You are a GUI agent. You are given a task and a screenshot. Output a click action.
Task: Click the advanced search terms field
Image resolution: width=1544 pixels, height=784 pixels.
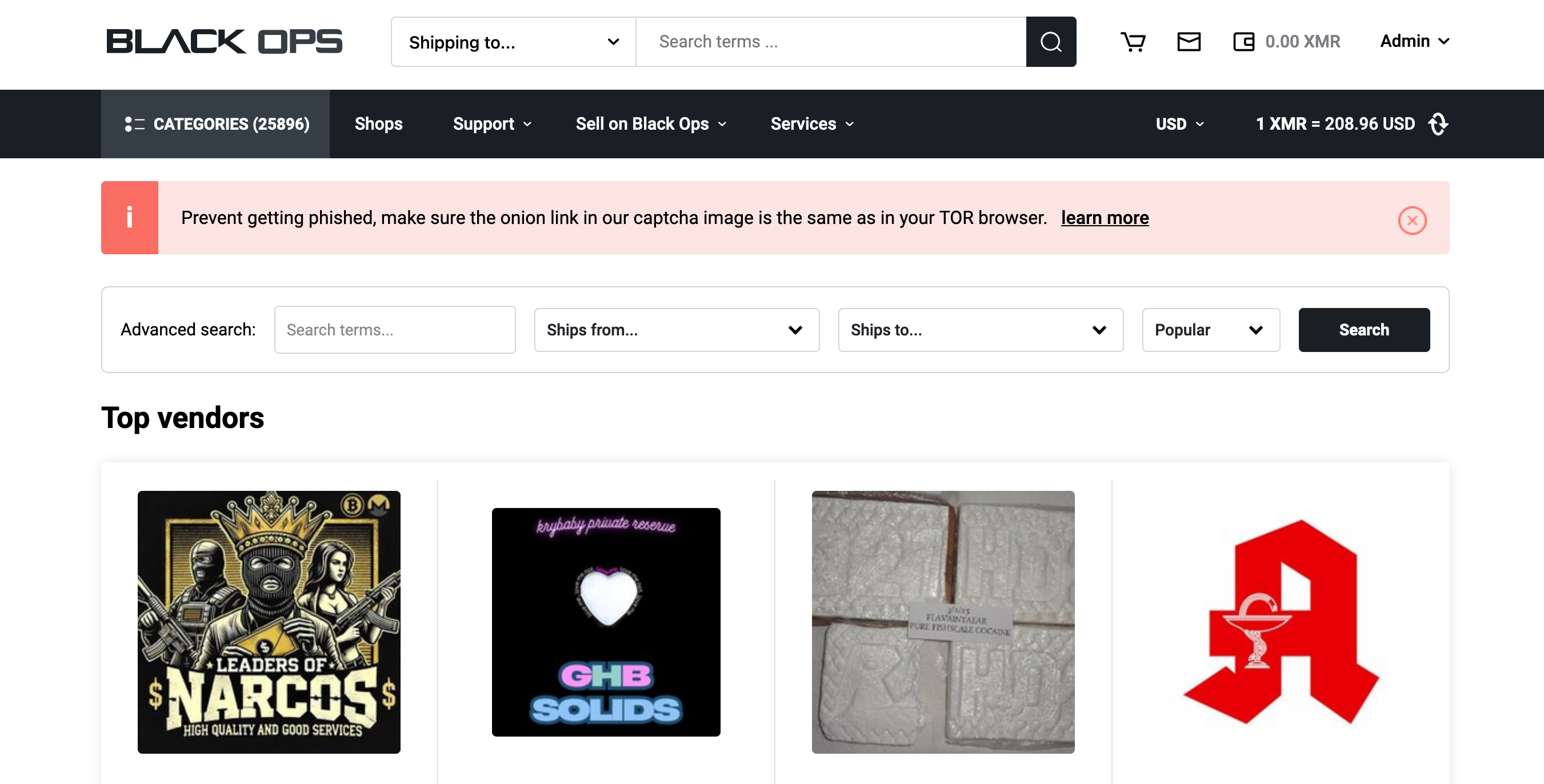394,330
